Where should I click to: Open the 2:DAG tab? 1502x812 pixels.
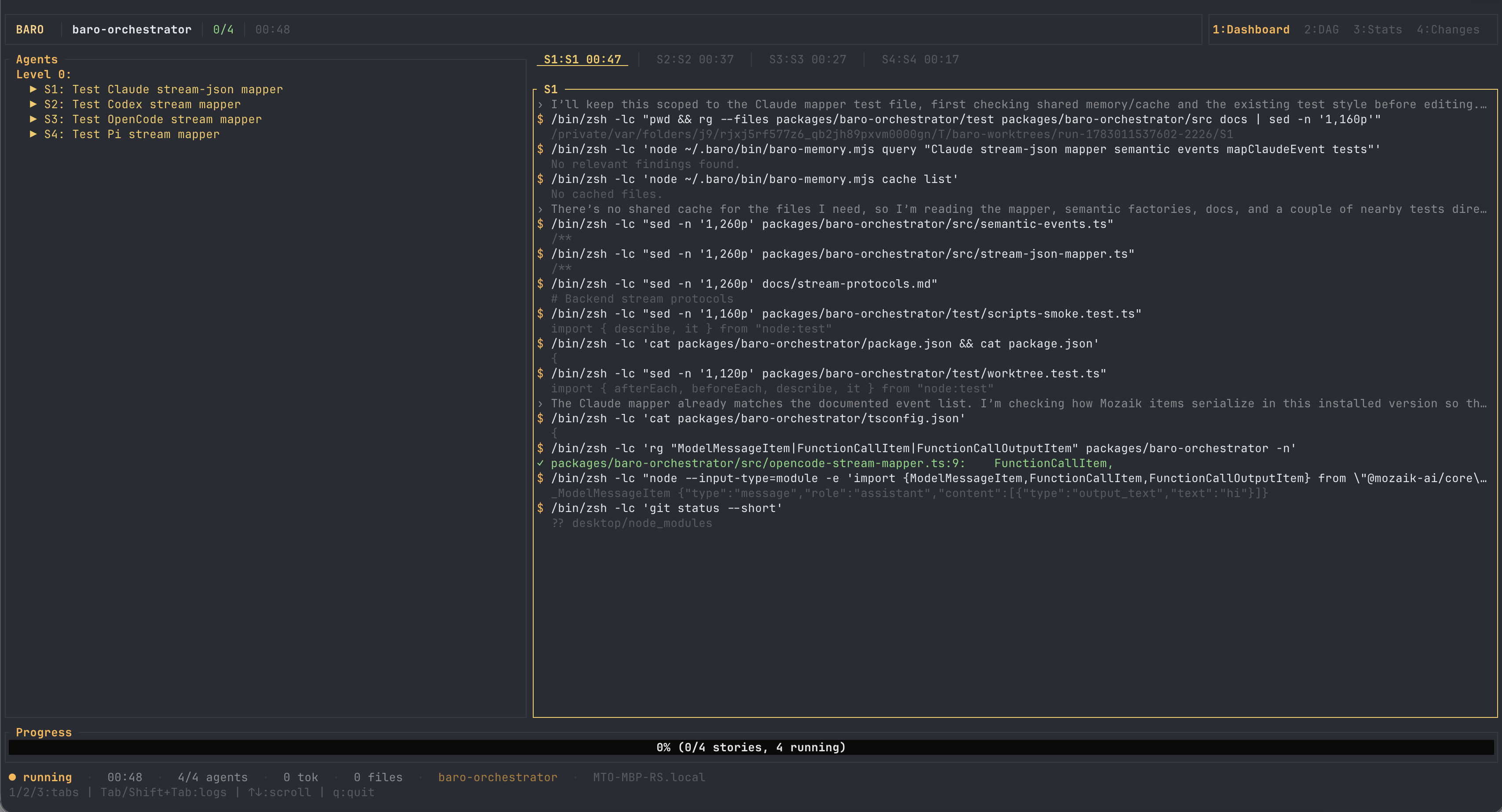coord(1321,30)
